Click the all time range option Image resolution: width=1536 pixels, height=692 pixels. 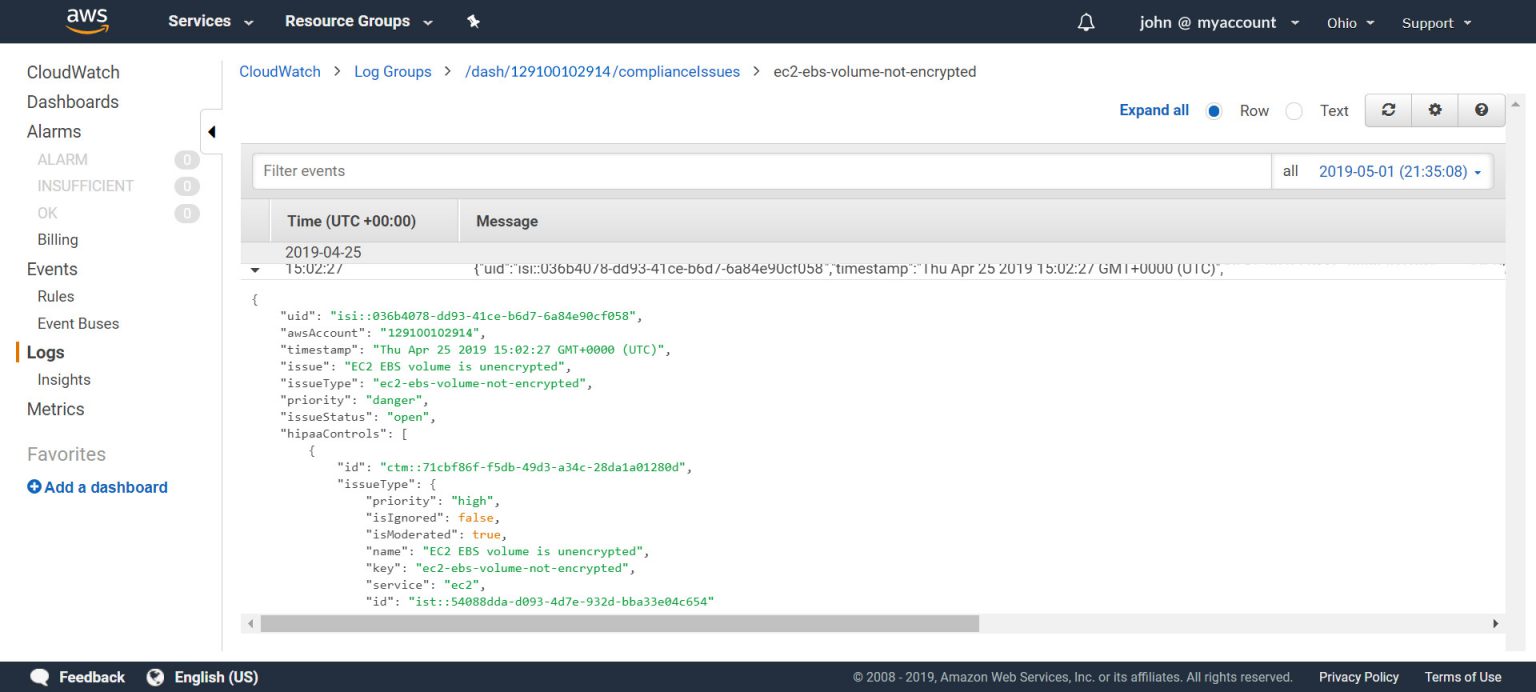click(1290, 171)
